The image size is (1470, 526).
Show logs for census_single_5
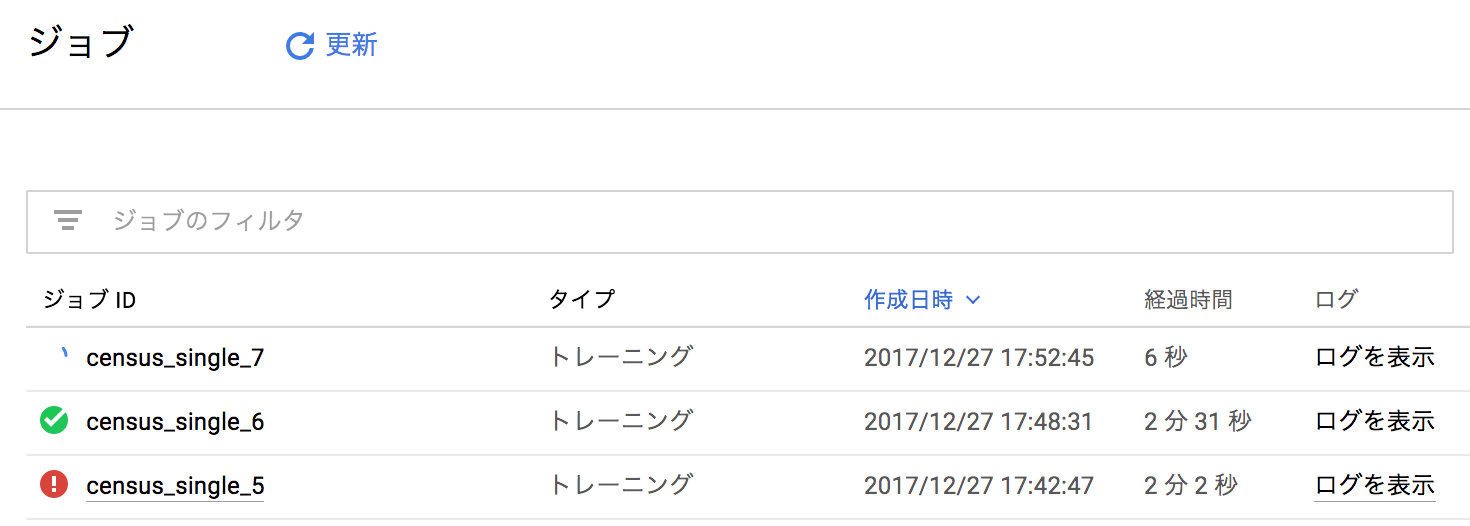pyautogui.click(x=1374, y=485)
